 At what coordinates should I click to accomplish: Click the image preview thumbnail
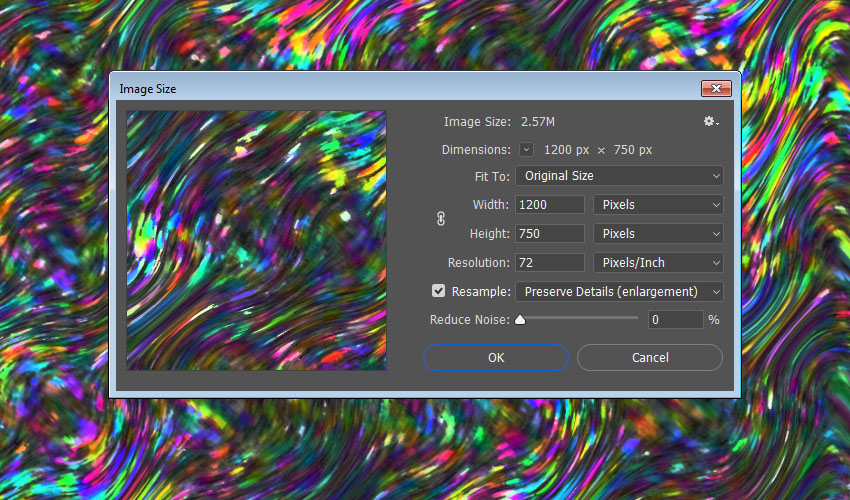point(256,240)
